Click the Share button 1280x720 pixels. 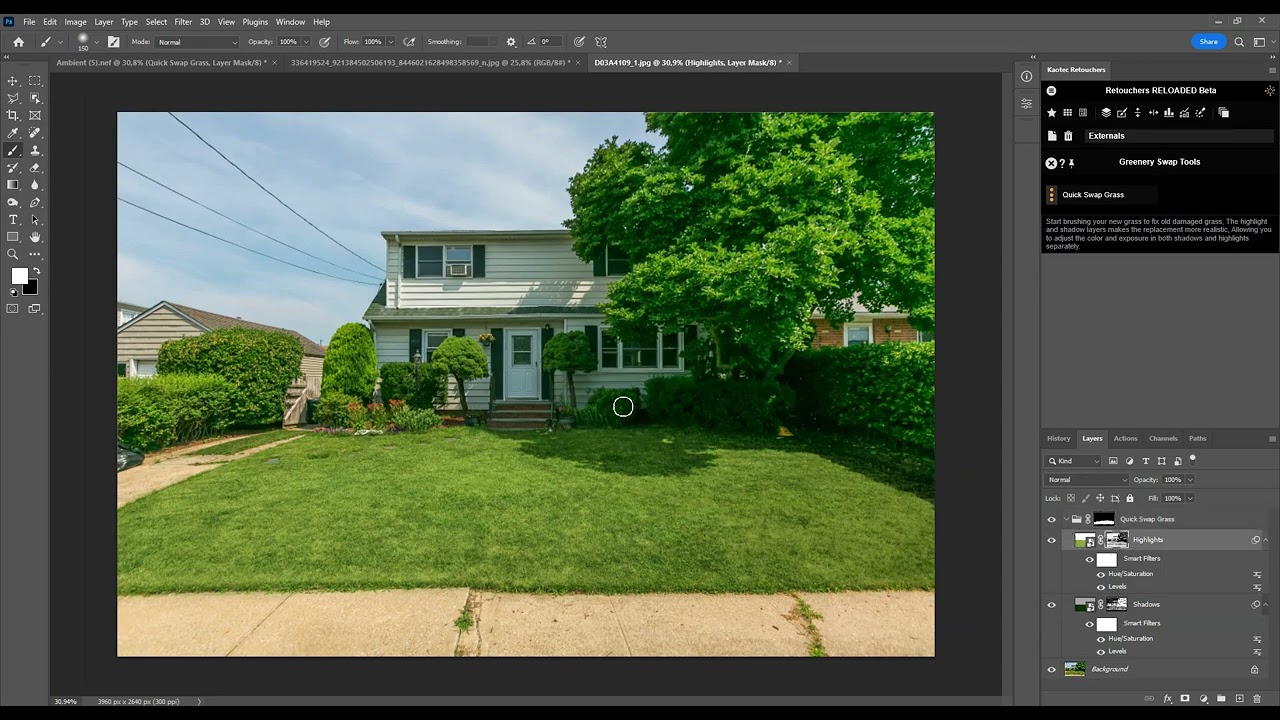pos(1208,42)
